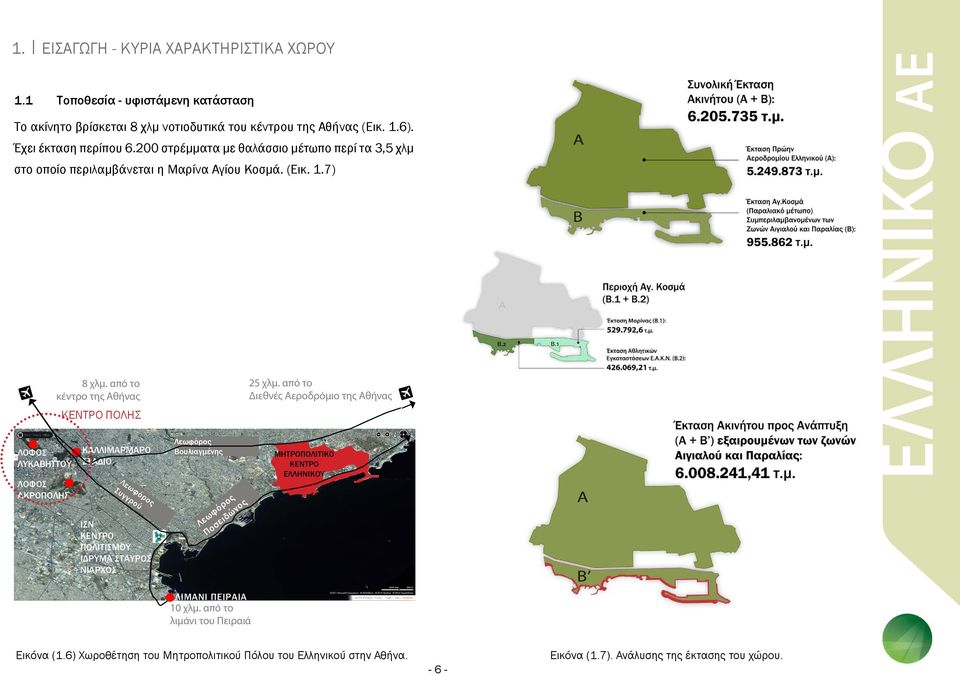960x675 pixels.
Task: Click the subheading 'Τοποθεσία - υφιστάμενη κατάσταση'
Action: pyautogui.click(x=155, y=100)
